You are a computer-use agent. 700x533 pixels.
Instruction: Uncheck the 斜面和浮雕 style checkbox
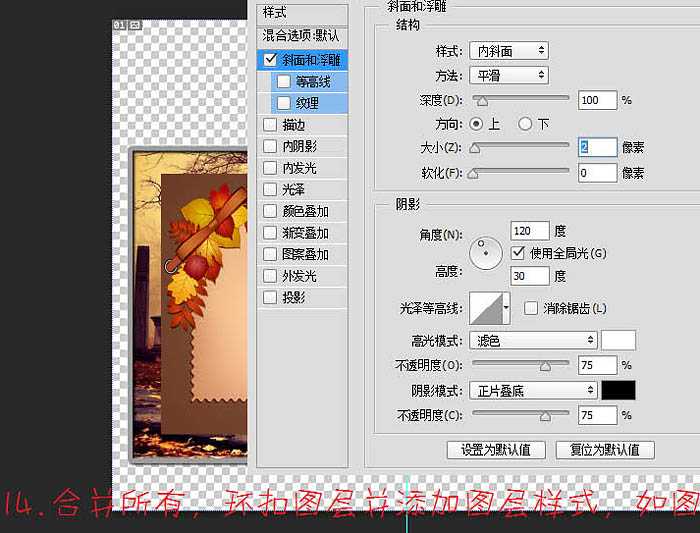click(x=270, y=60)
